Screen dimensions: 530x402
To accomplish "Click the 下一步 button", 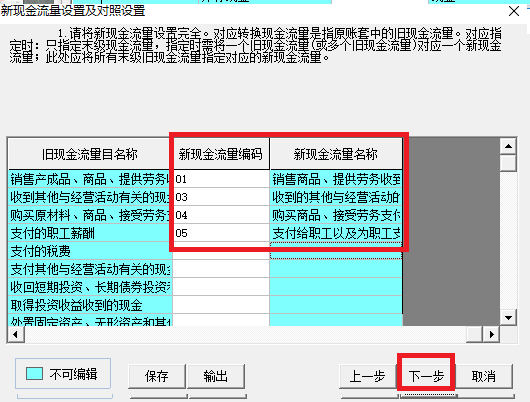I will [x=426, y=376].
